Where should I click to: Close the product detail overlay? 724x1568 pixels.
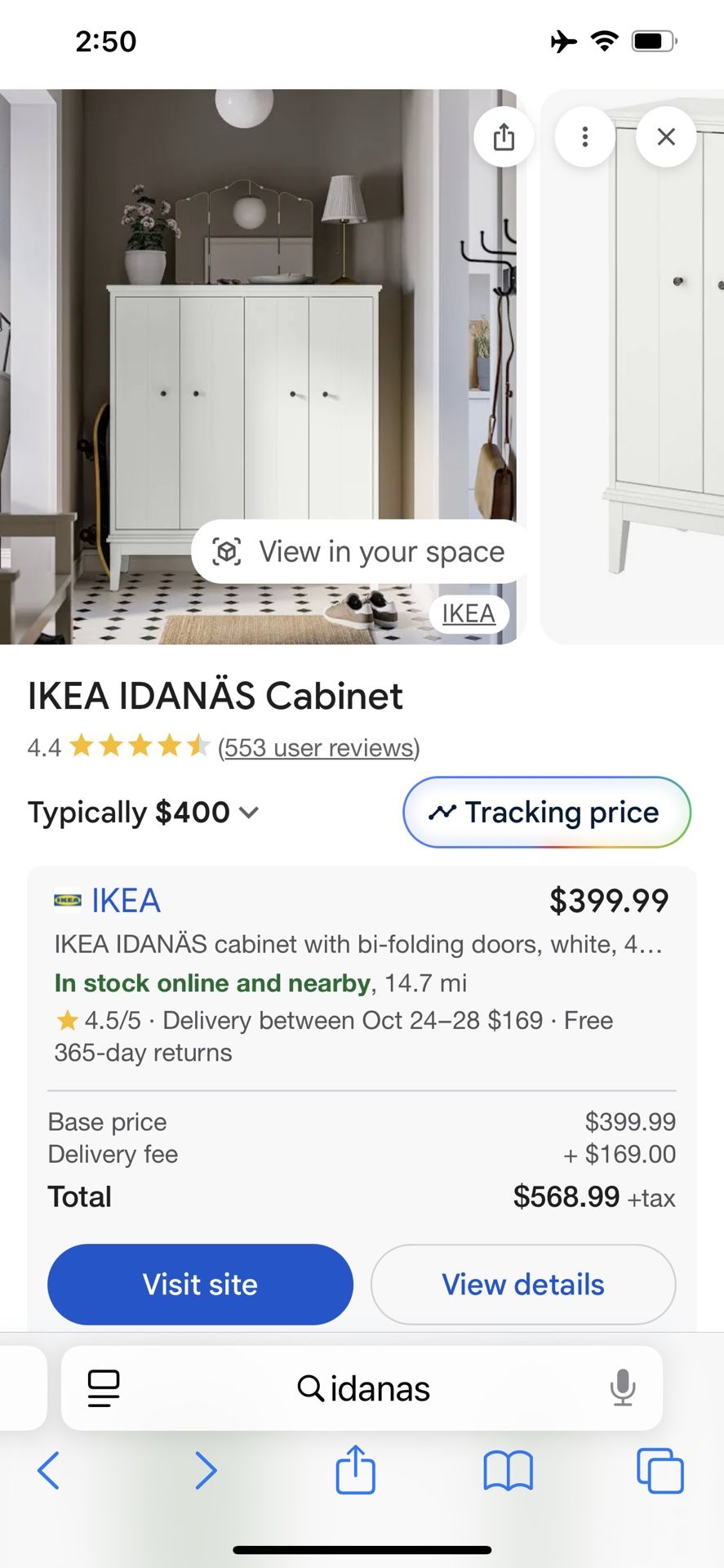[x=666, y=136]
